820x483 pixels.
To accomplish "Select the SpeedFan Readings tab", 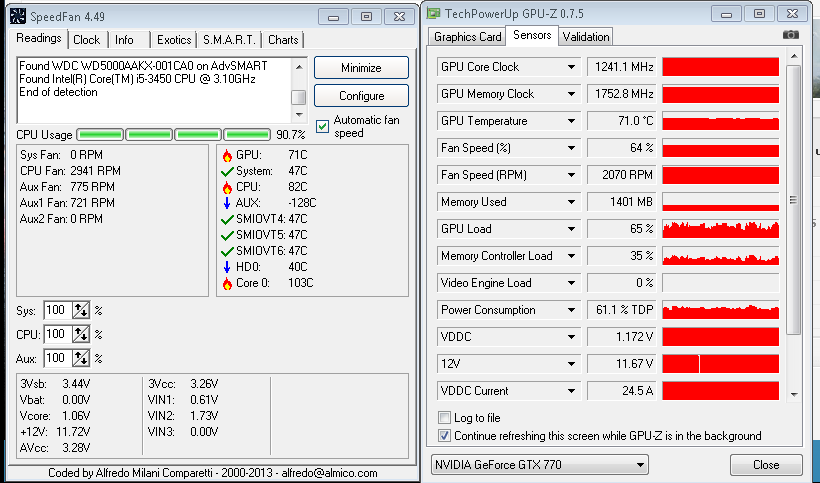I will [39, 39].
